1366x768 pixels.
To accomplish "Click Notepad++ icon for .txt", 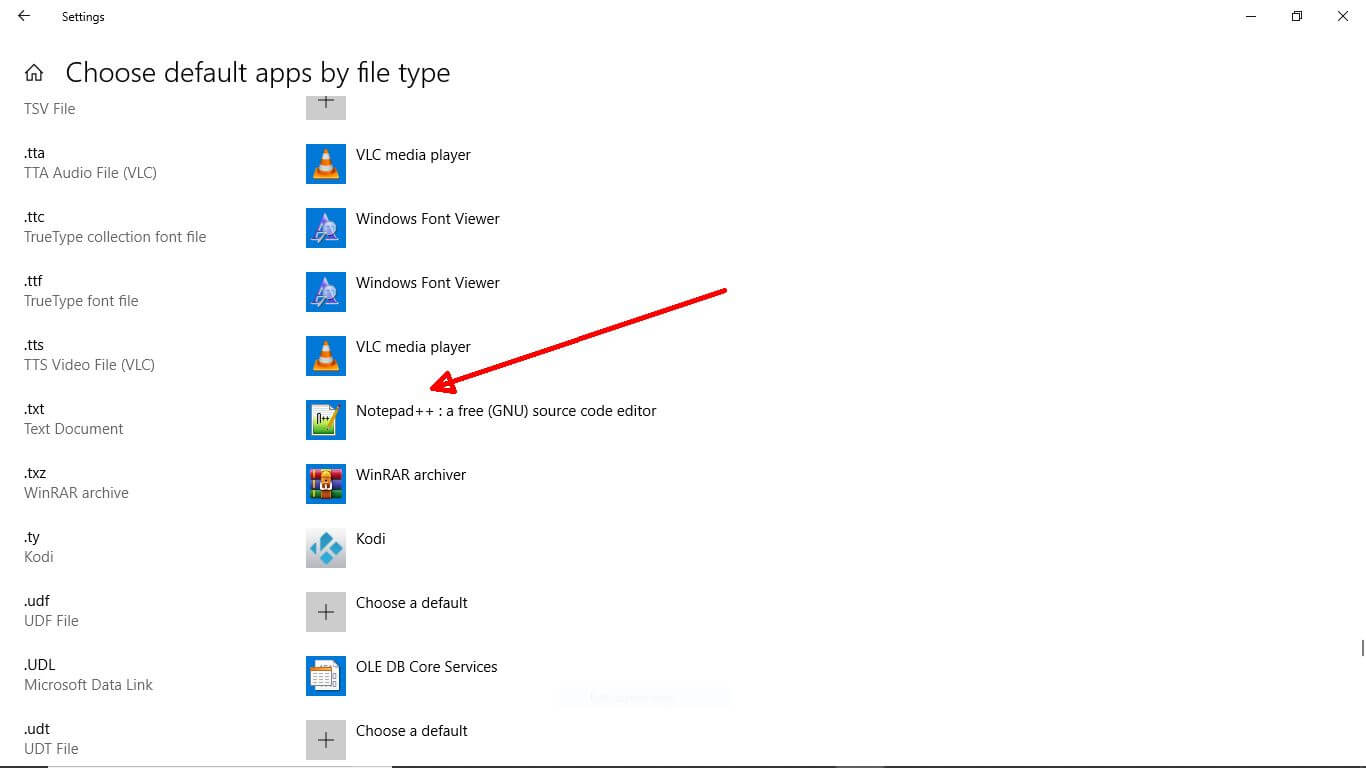I will click(326, 420).
